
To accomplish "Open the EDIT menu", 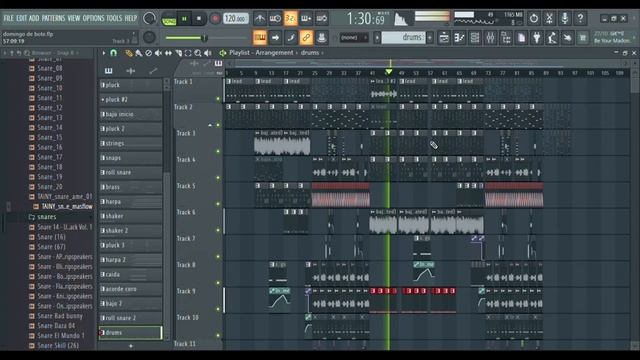I will tap(22, 18).
